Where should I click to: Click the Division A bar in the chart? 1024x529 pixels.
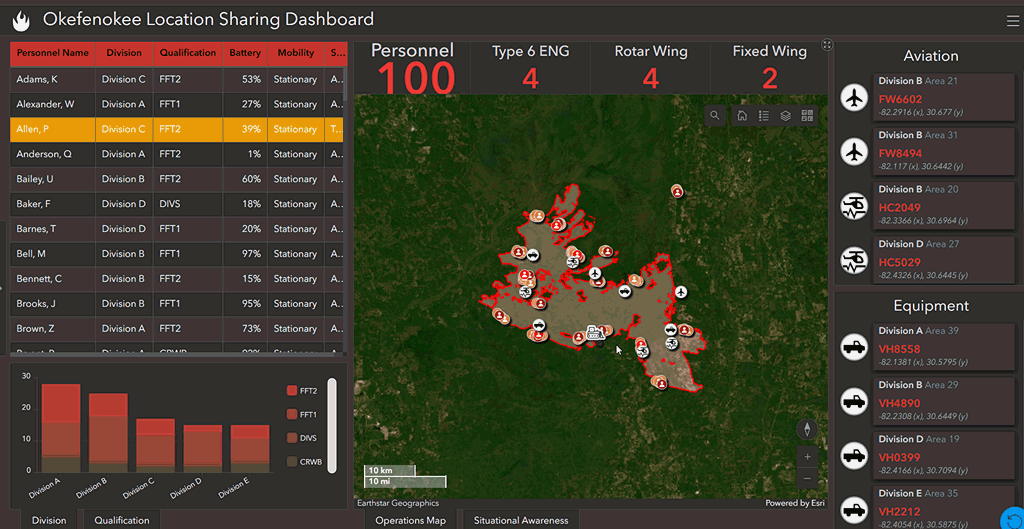coord(61,428)
